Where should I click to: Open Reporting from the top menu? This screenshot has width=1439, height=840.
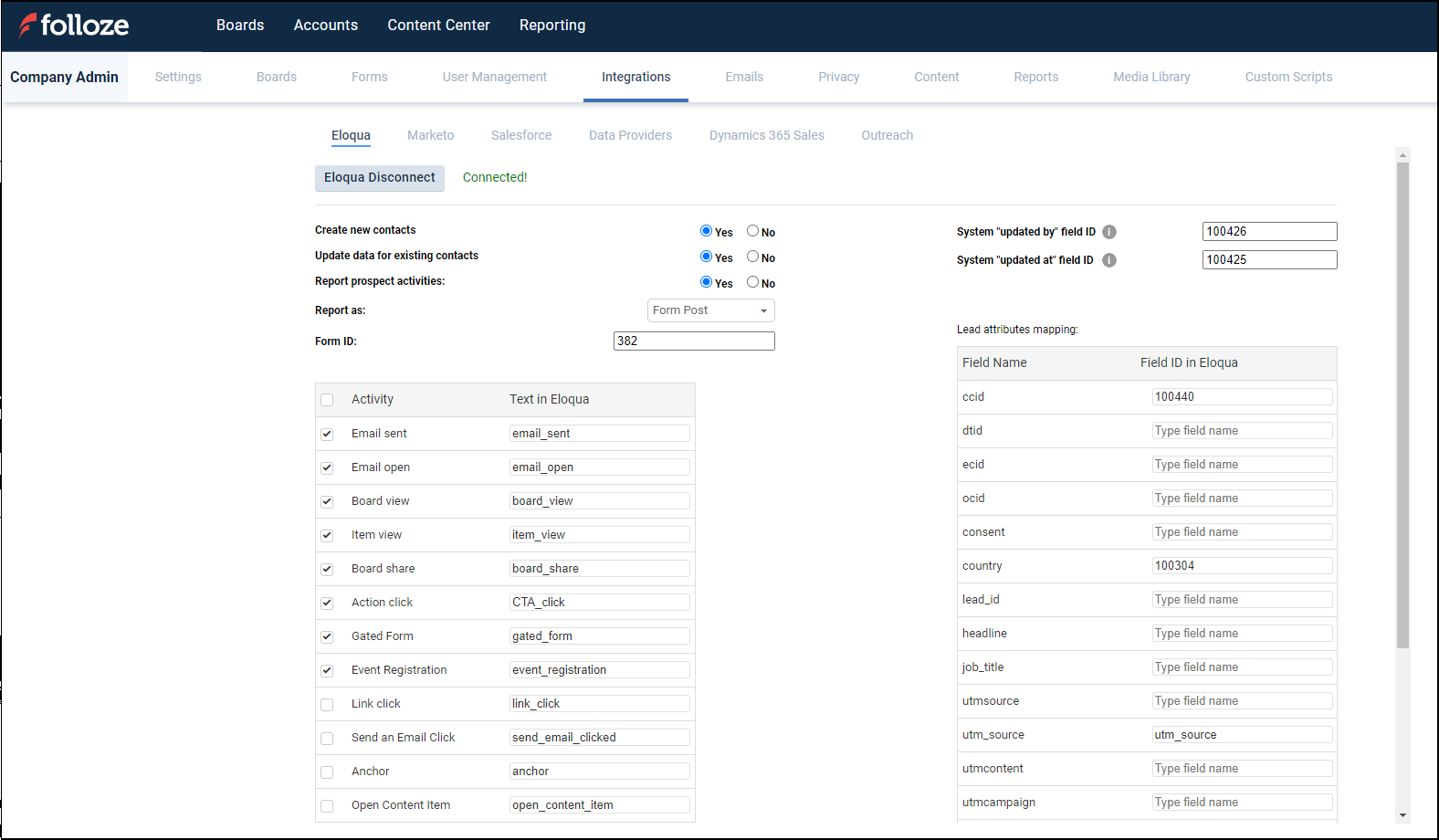coord(552,26)
